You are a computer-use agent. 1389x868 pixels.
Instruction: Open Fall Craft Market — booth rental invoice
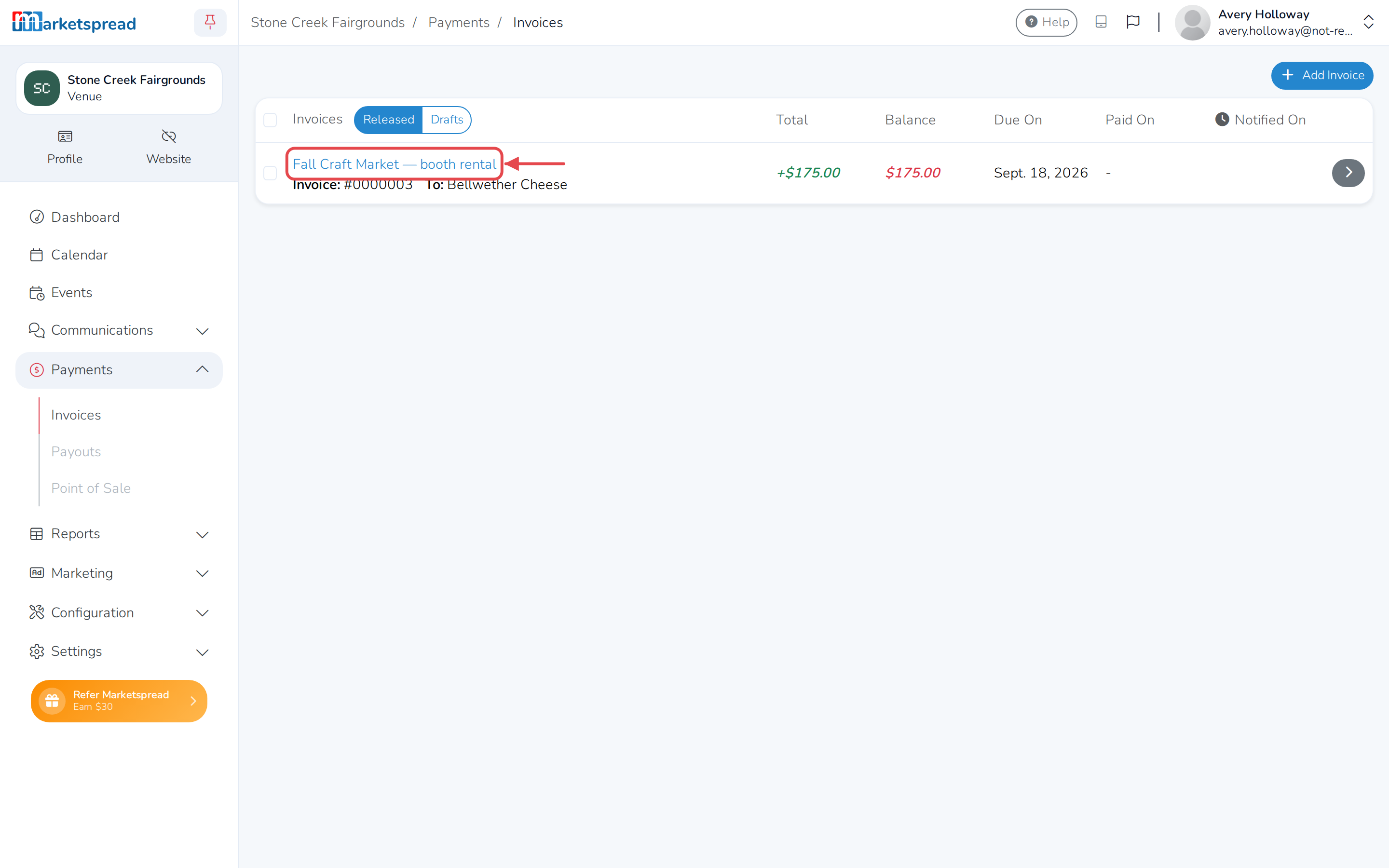[395, 164]
